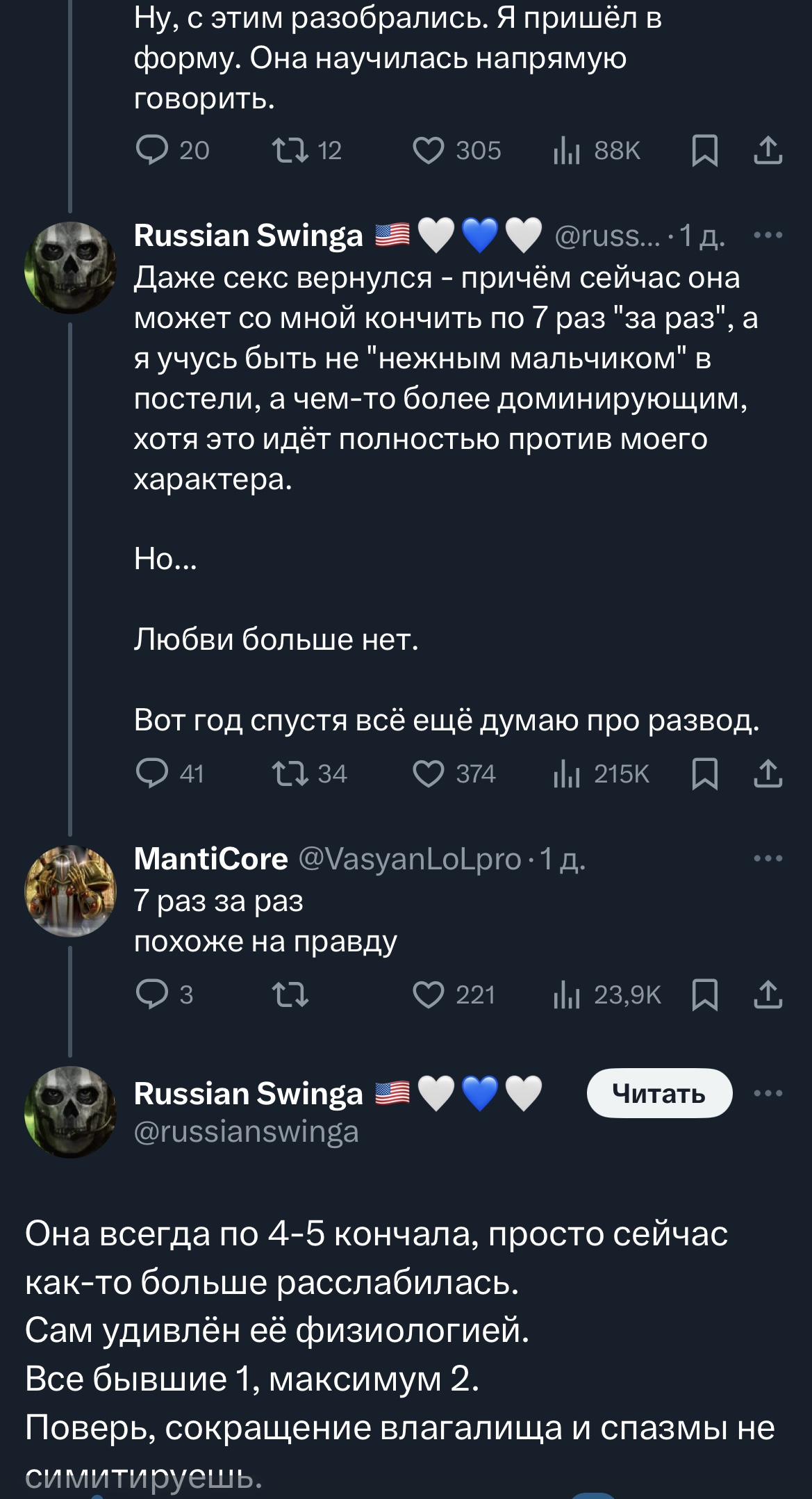The width and height of the screenshot is (812, 1499).
Task: Share the tweet with 215K views
Action: 768,773
